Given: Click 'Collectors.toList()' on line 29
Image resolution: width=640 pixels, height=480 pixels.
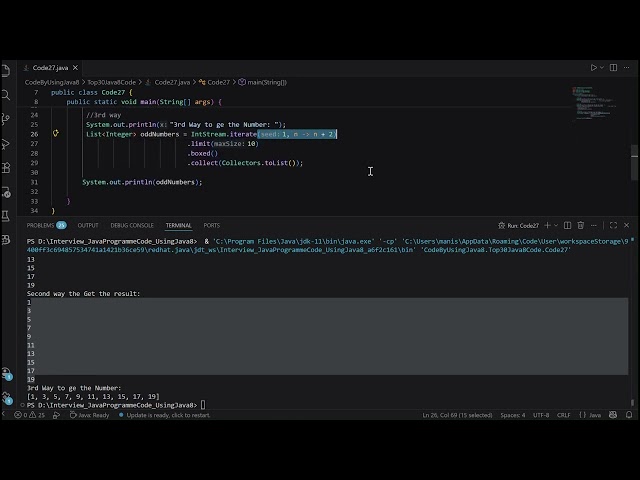Looking at the screenshot, I should (260, 163).
